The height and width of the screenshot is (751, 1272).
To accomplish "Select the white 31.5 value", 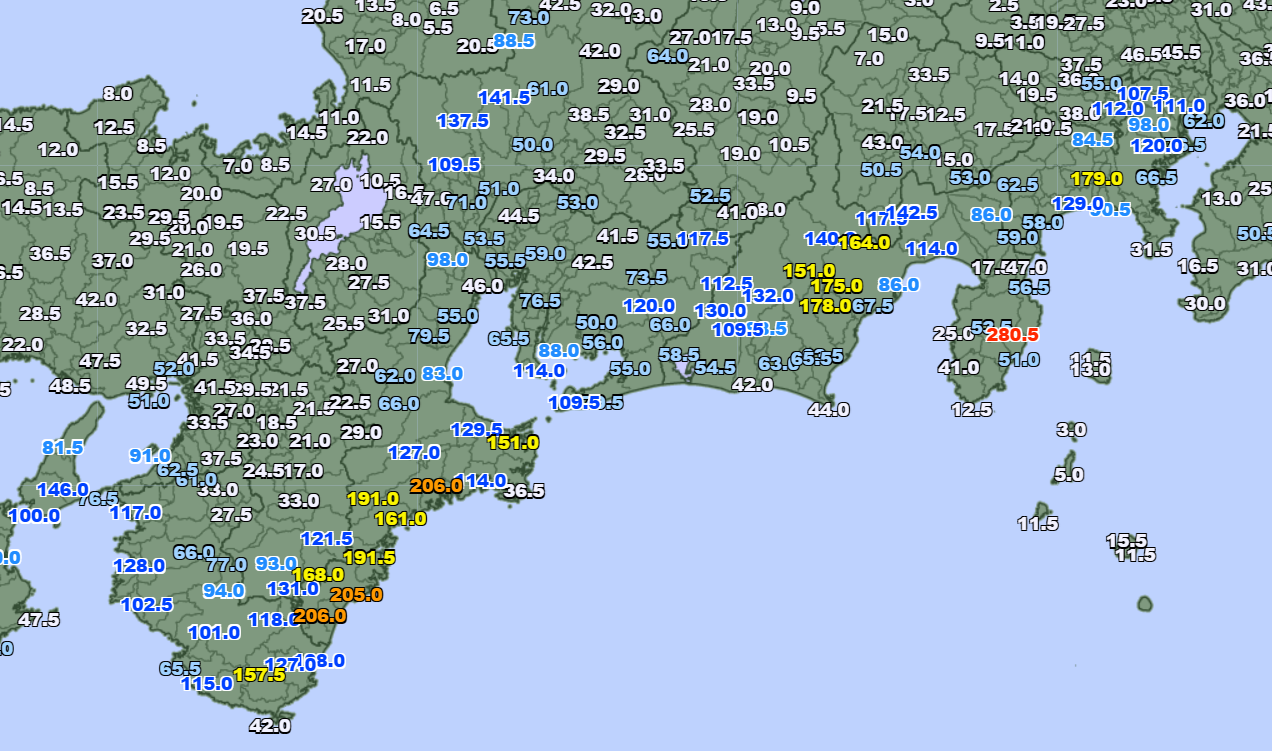I will point(1151,249).
